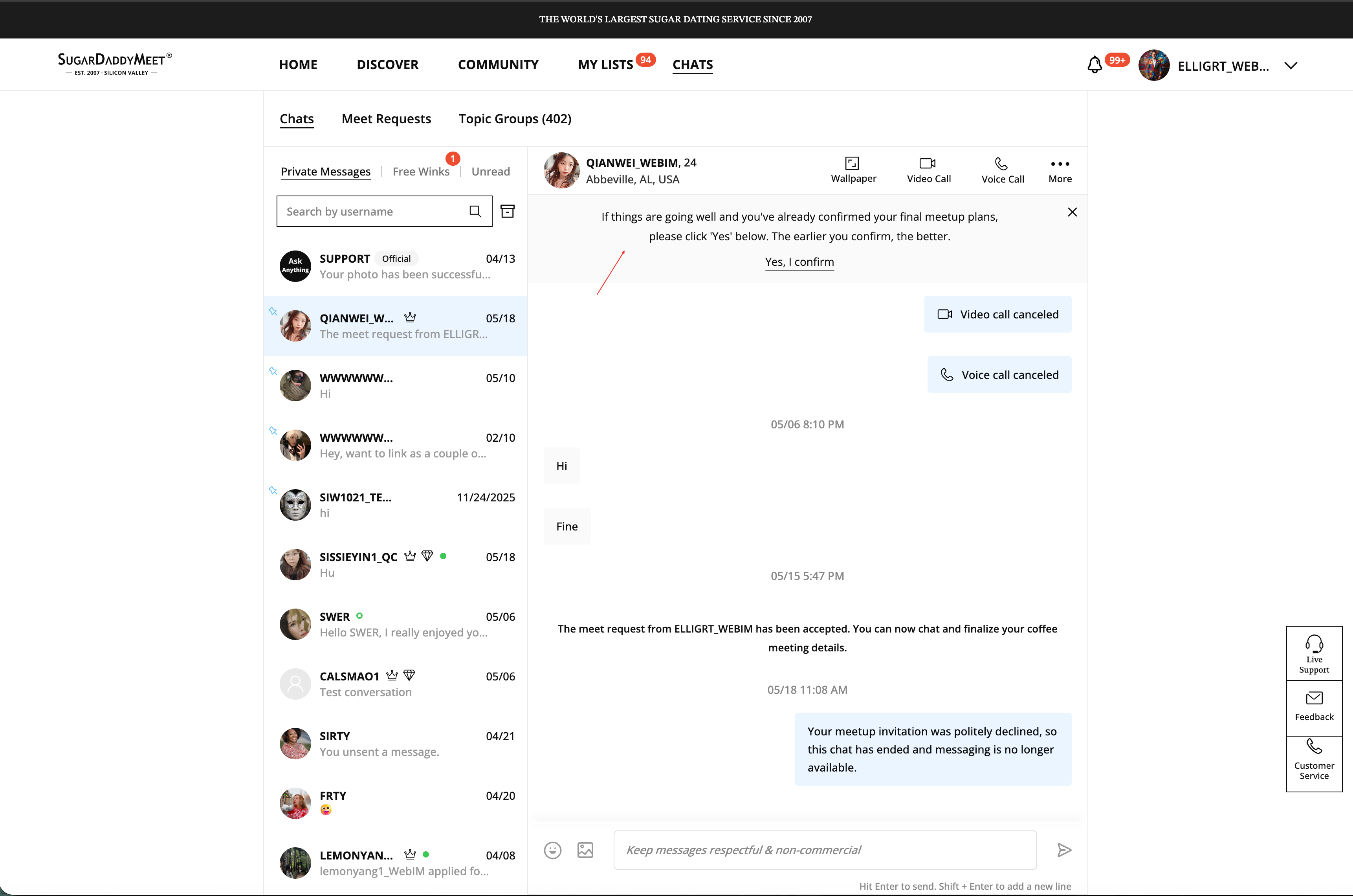Show Unread messages filter
The image size is (1353, 896).
[490, 172]
